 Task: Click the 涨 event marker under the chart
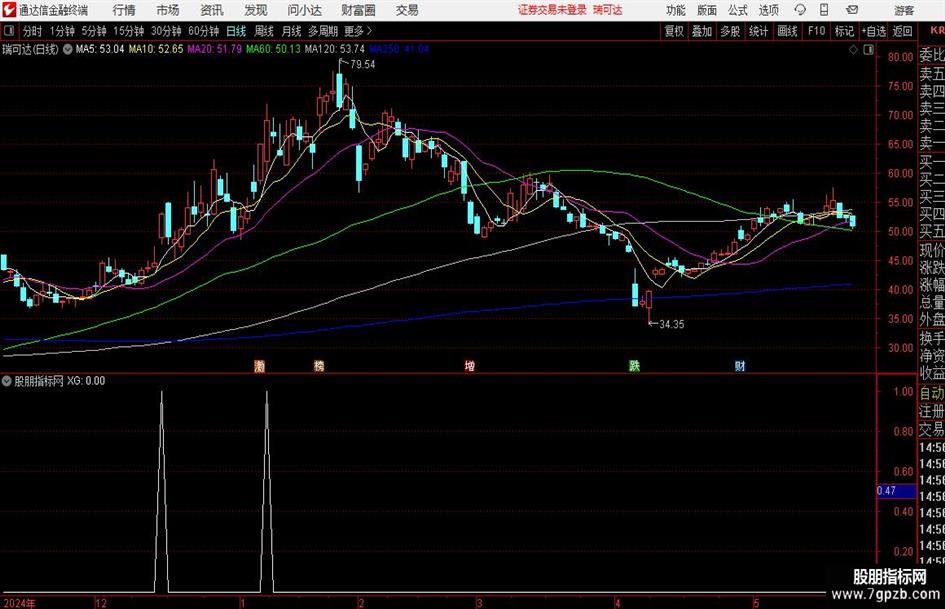pyautogui.click(x=260, y=365)
